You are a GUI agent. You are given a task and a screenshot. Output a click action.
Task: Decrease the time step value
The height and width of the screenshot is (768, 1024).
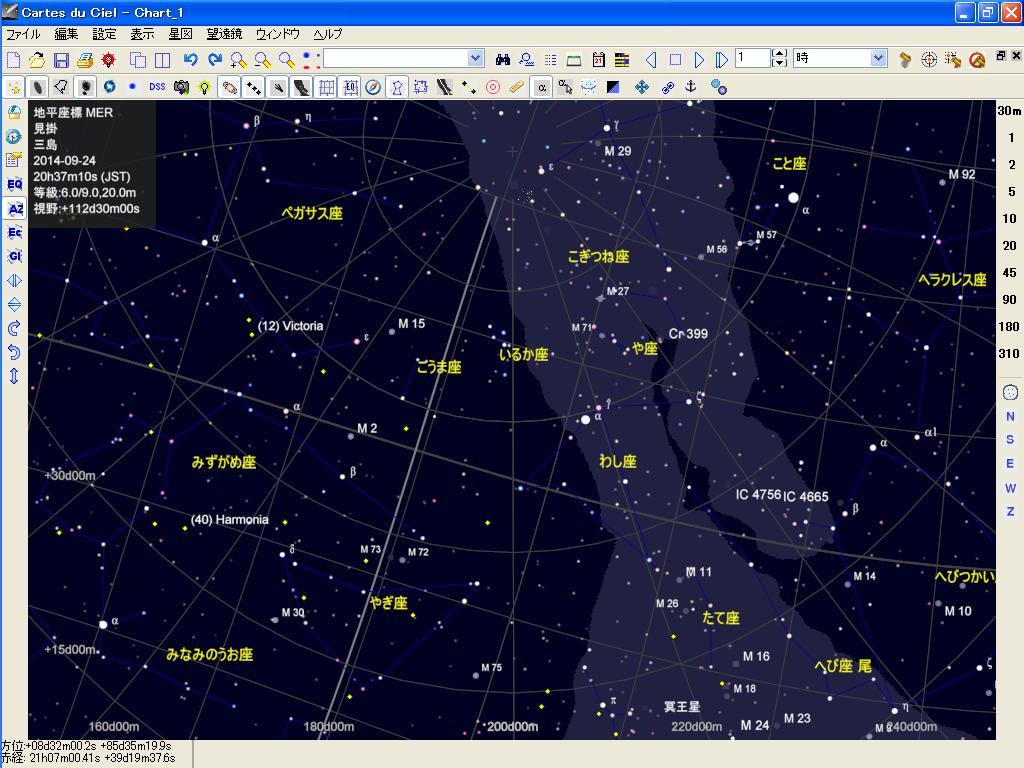779,63
